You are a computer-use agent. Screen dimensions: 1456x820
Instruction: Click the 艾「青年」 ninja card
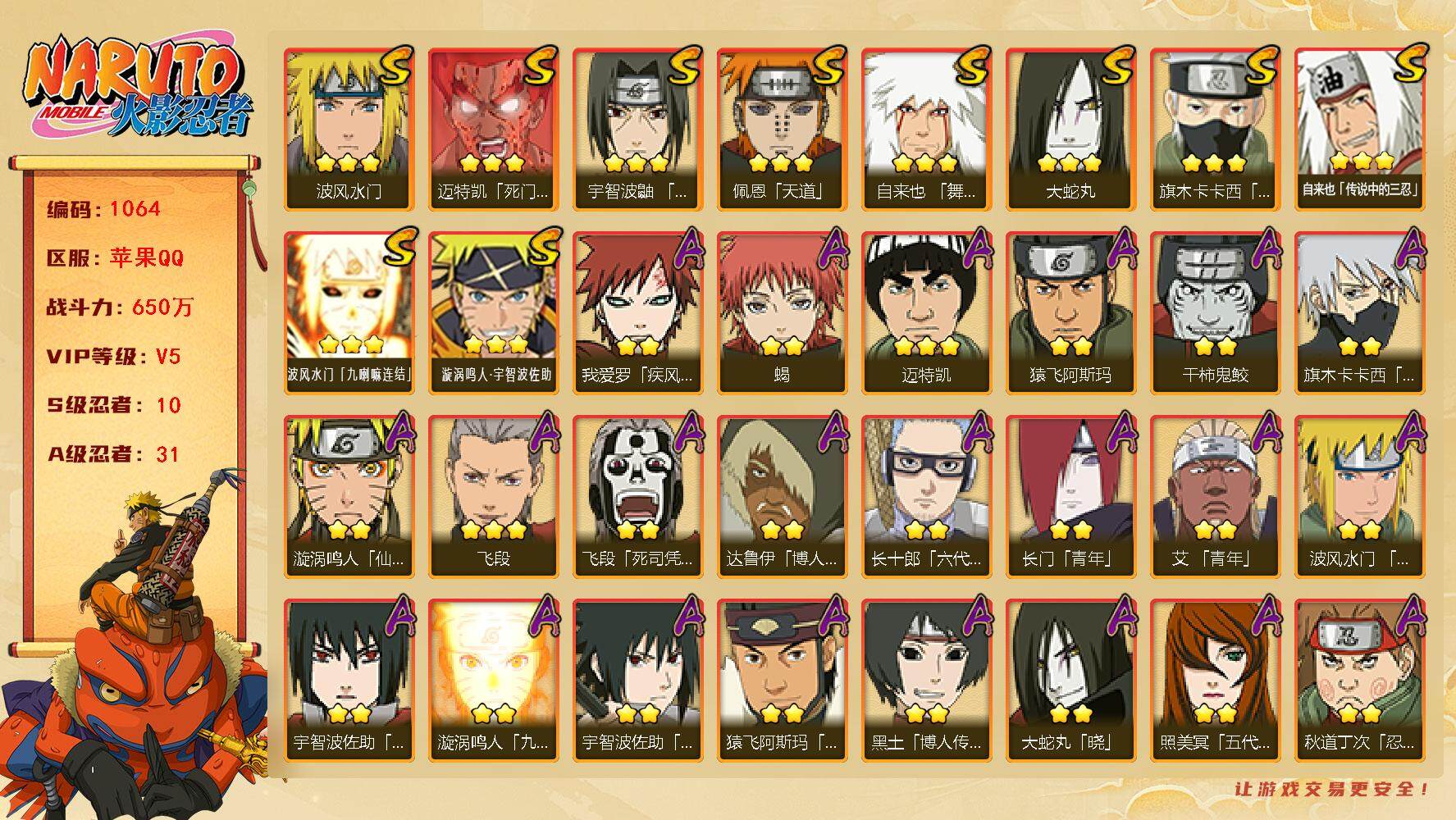[x=1216, y=496]
